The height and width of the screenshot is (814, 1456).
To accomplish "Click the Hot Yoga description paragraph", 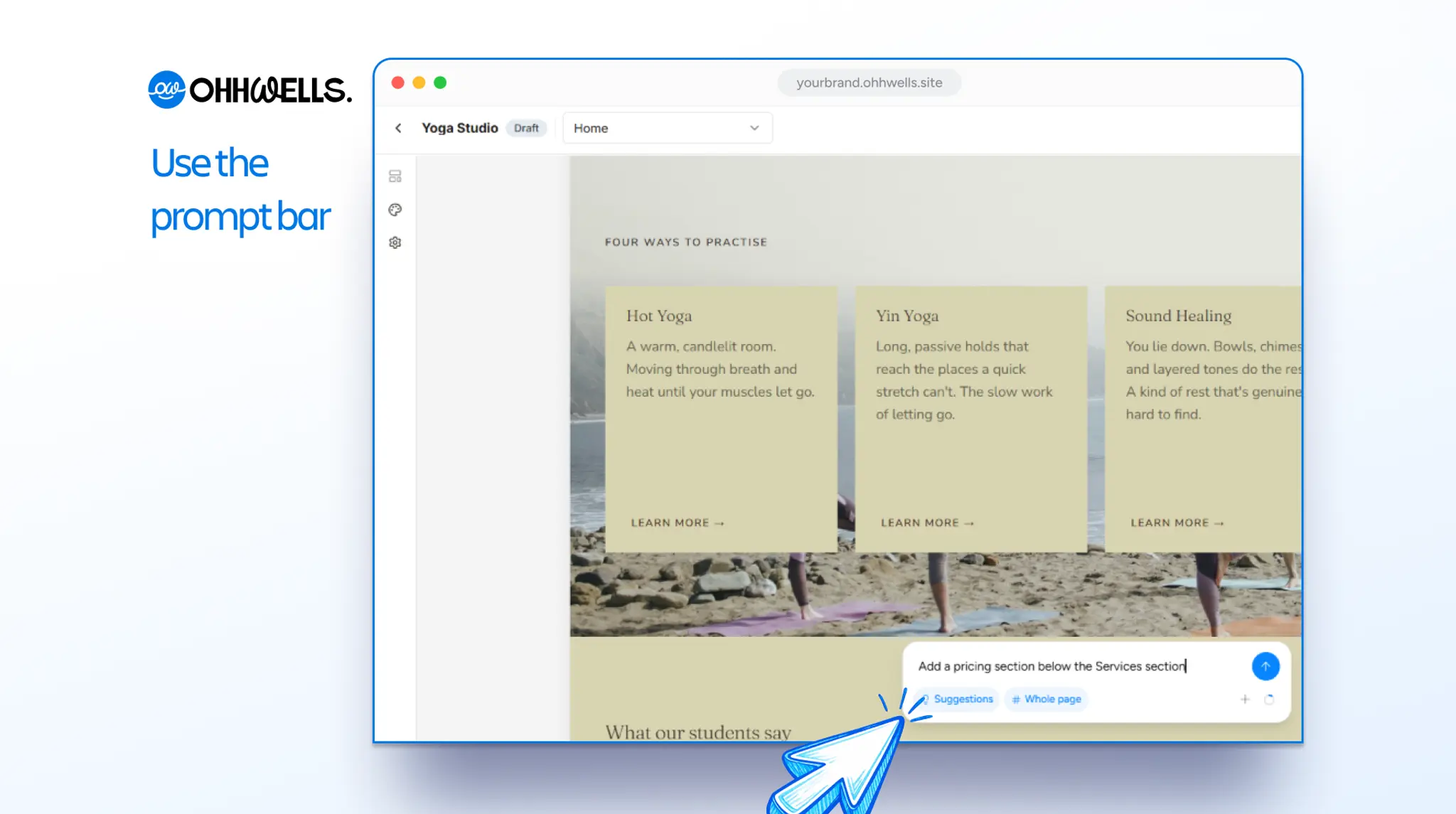I will [x=720, y=369].
